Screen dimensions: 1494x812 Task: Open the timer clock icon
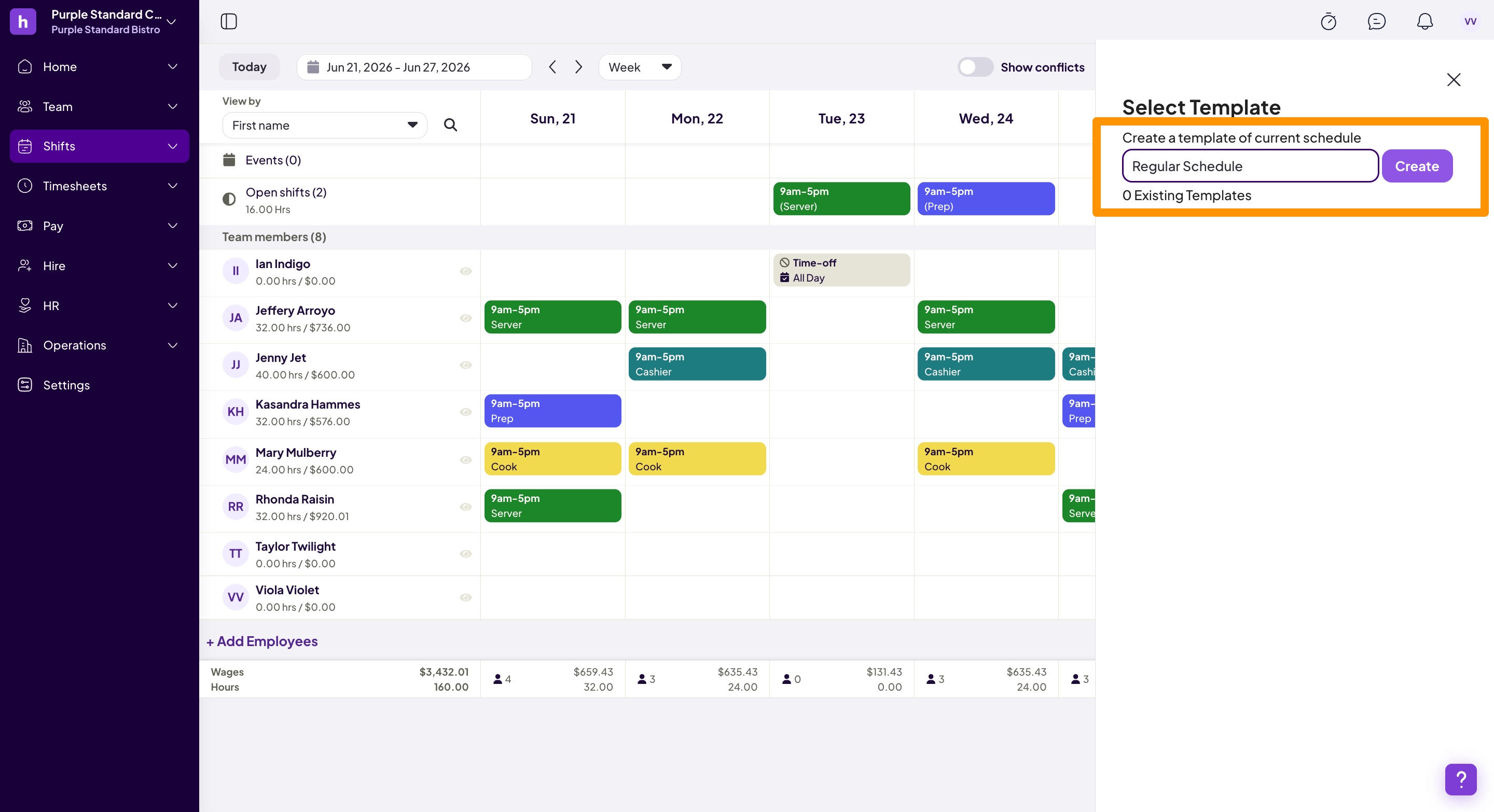point(1328,21)
